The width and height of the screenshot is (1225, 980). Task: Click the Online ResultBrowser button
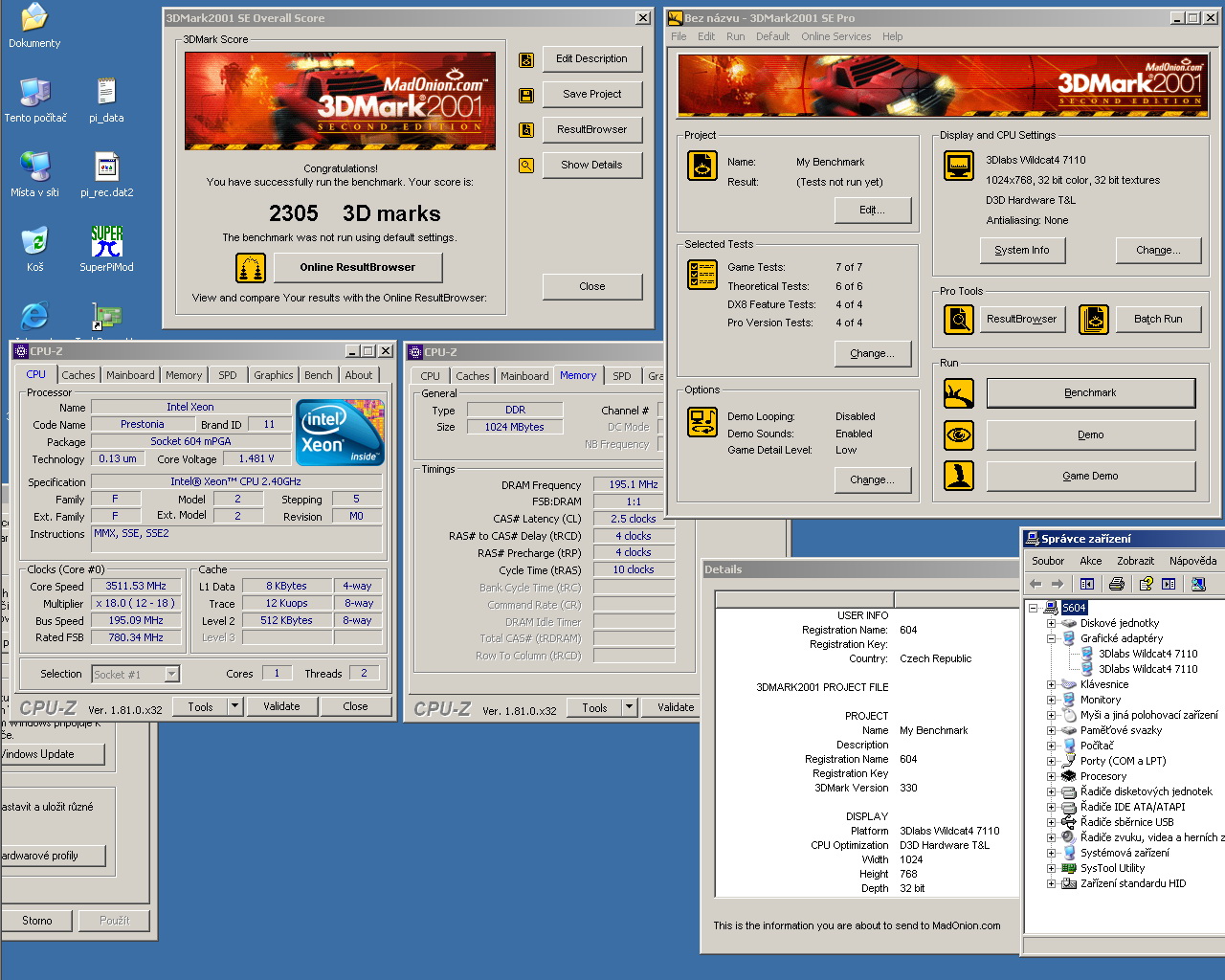pyautogui.click(x=358, y=267)
